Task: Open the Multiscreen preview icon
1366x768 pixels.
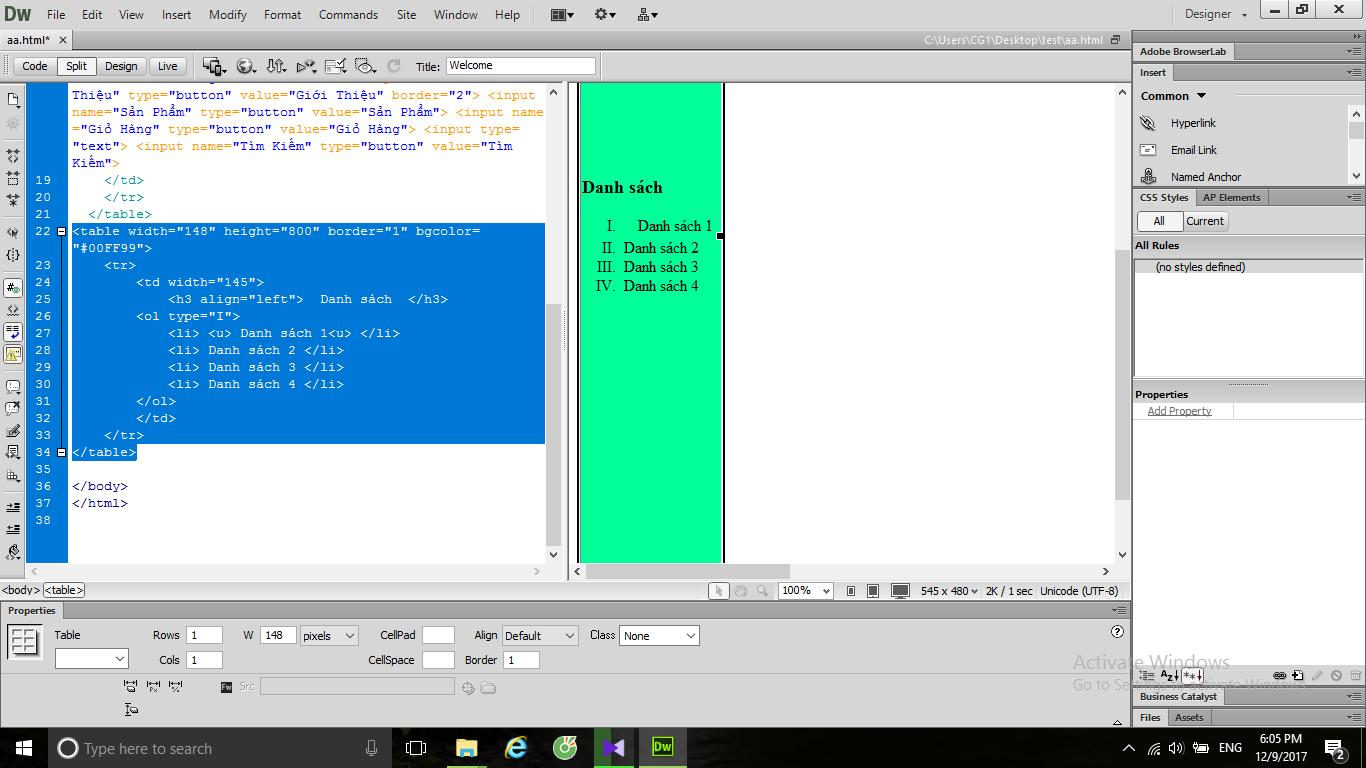Action: point(213,66)
